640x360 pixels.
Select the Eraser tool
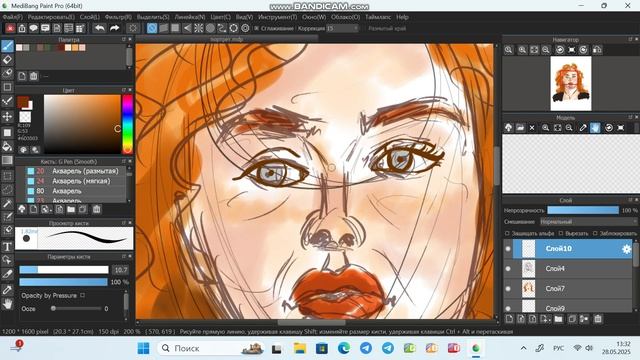click(x=7, y=60)
